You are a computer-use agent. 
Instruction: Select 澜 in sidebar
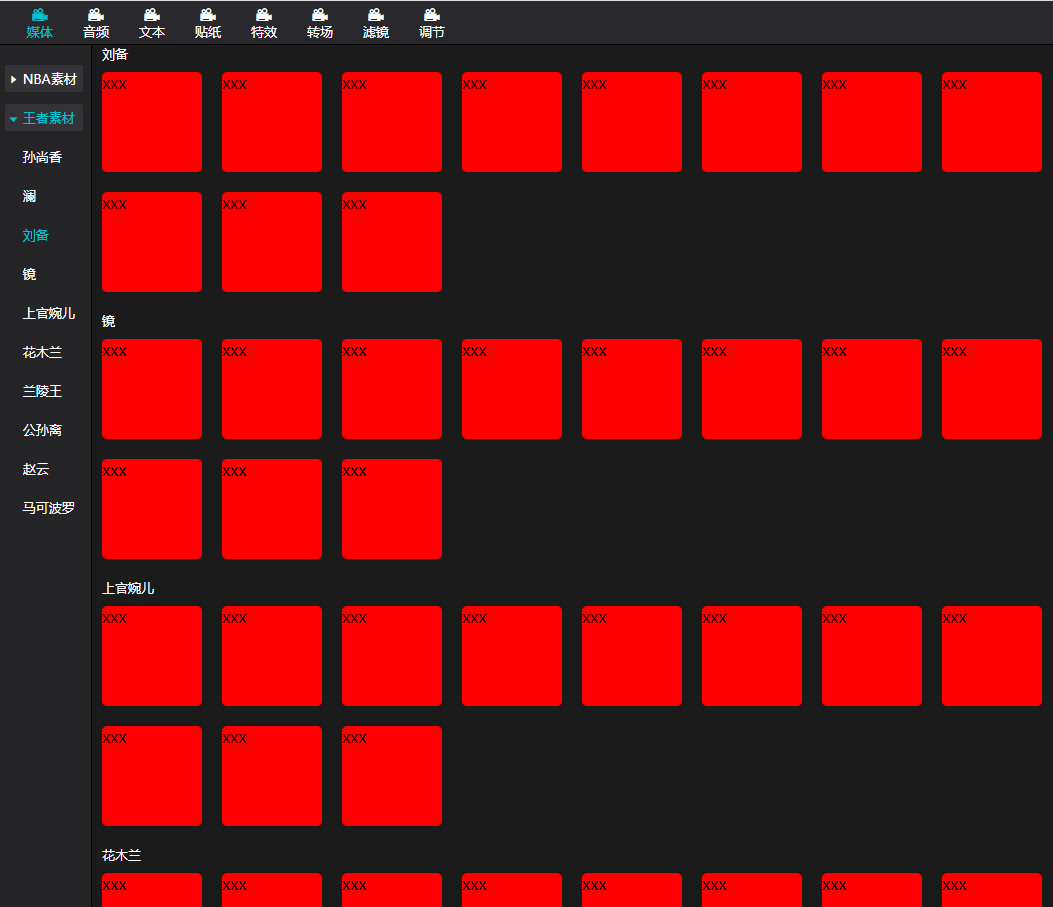[29, 196]
